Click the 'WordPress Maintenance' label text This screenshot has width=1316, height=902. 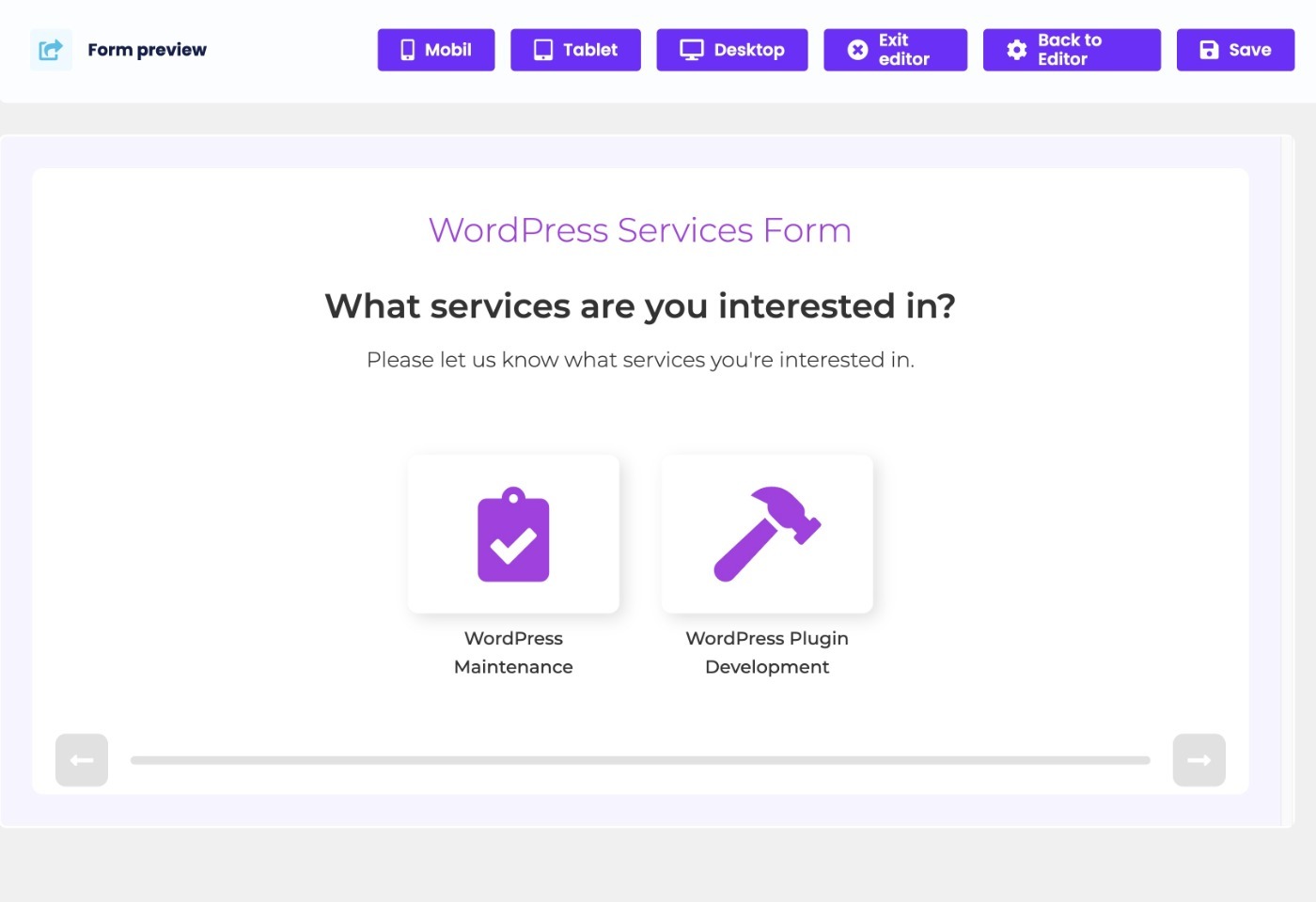click(x=513, y=652)
